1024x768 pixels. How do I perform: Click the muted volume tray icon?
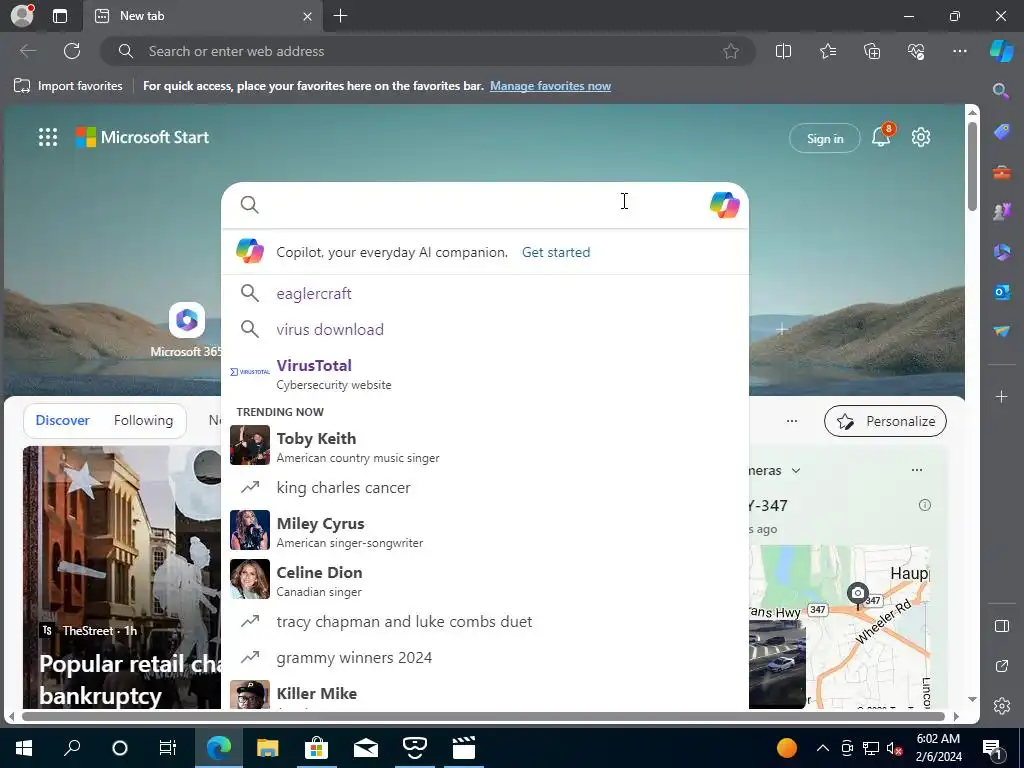pos(895,748)
